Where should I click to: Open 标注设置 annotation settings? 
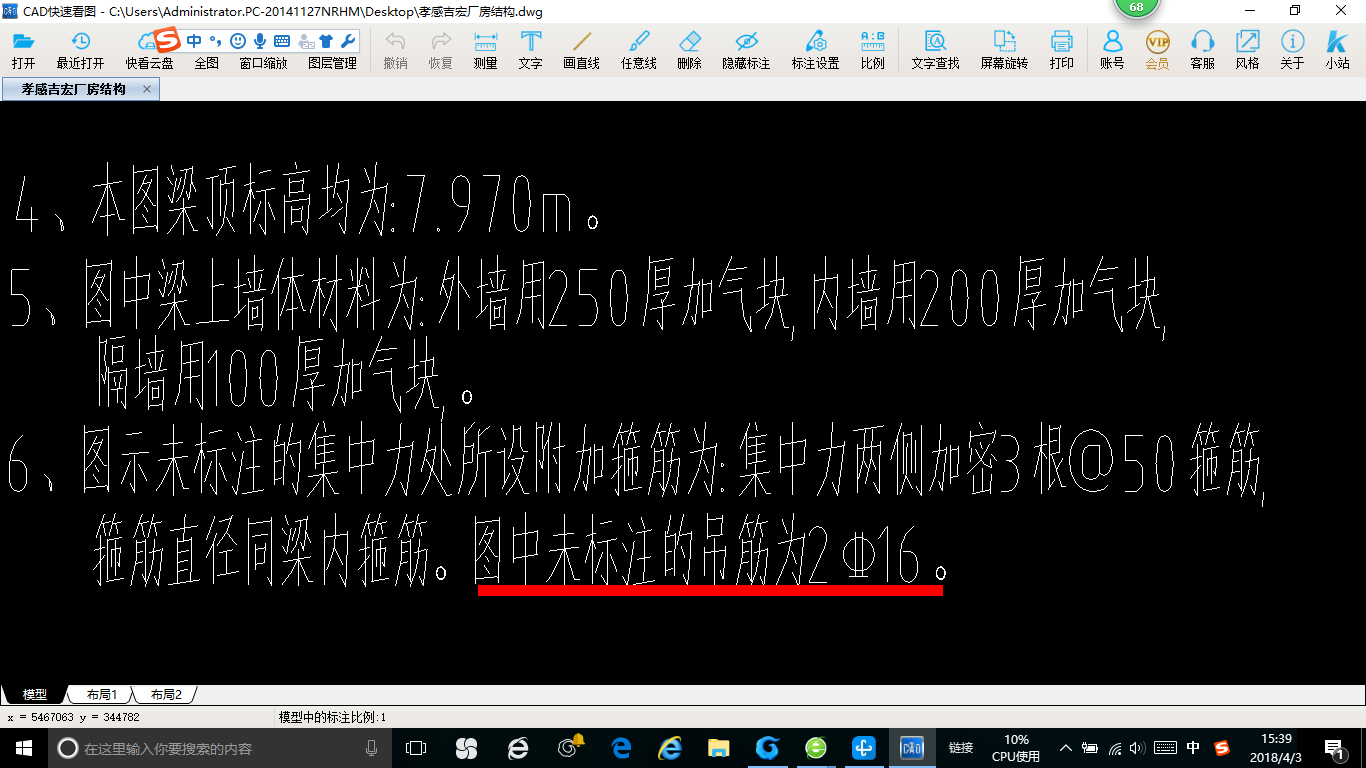click(x=815, y=49)
